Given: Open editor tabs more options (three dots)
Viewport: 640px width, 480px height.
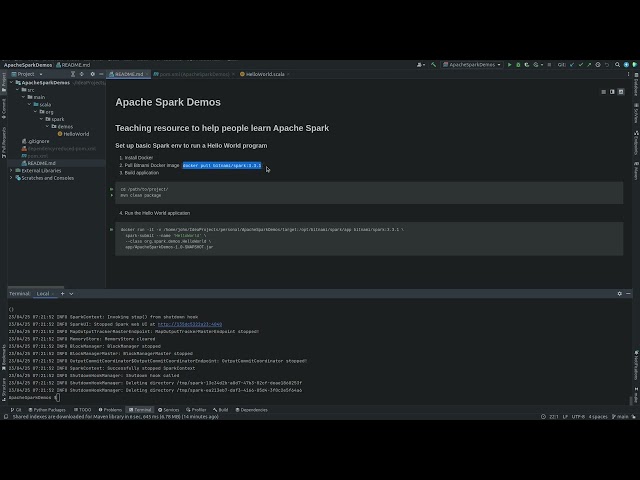Looking at the screenshot, I should (x=628, y=74).
